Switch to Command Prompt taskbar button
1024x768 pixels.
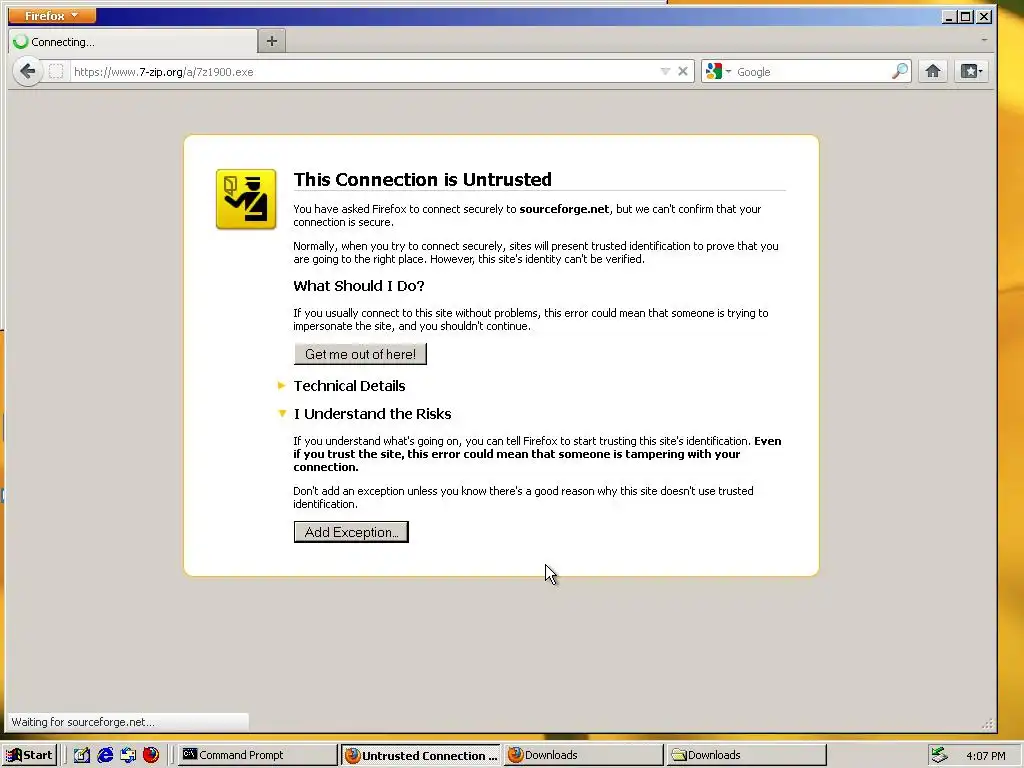(258, 755)
